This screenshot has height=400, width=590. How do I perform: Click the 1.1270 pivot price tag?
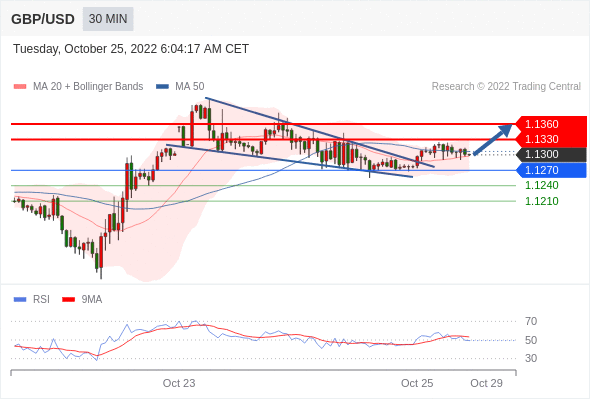point(552,170)
